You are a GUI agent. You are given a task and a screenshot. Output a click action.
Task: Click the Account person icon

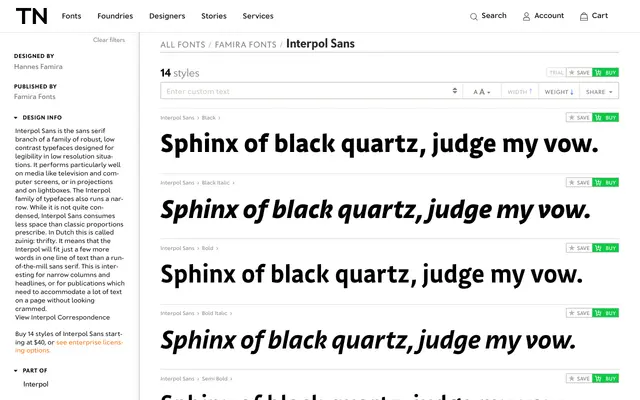pyautogui.click(x=527, y=16)
